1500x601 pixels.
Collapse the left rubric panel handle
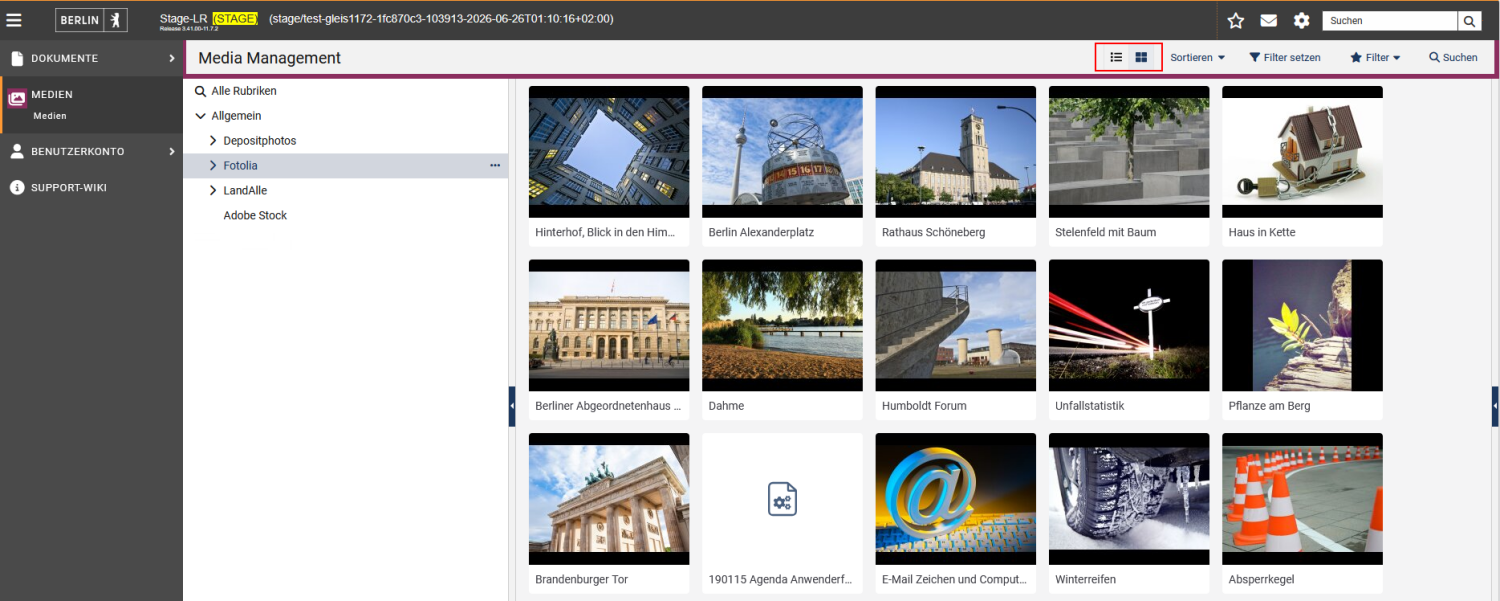coord(512,406)
